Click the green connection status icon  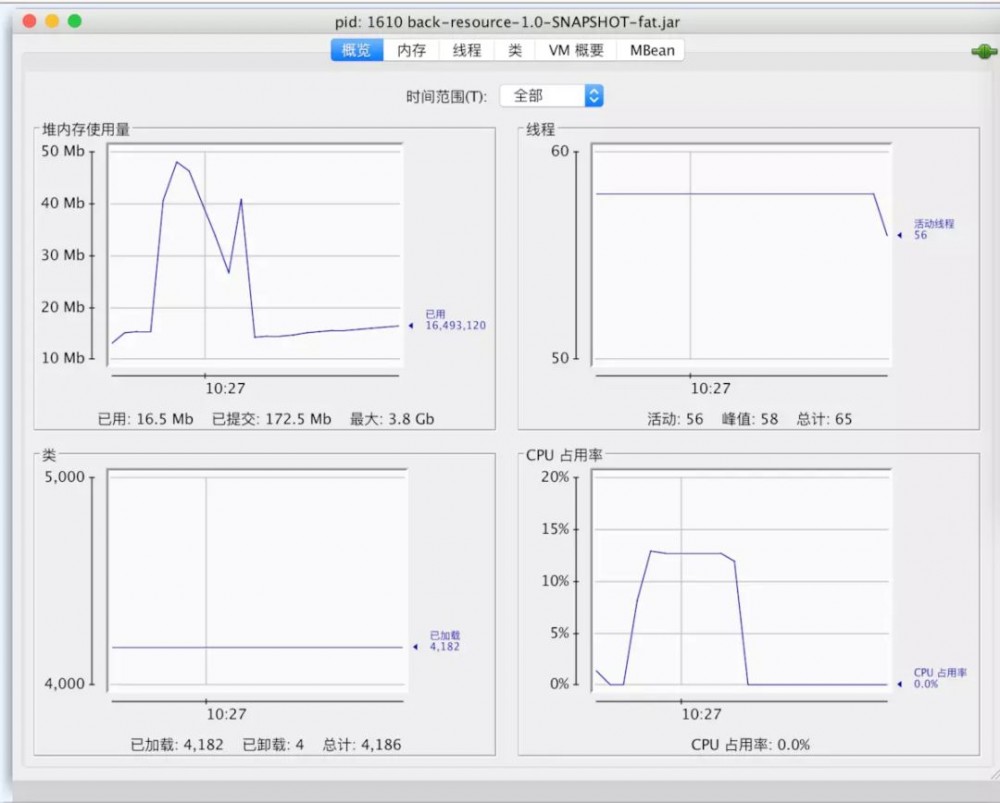[x=983, y=50]
